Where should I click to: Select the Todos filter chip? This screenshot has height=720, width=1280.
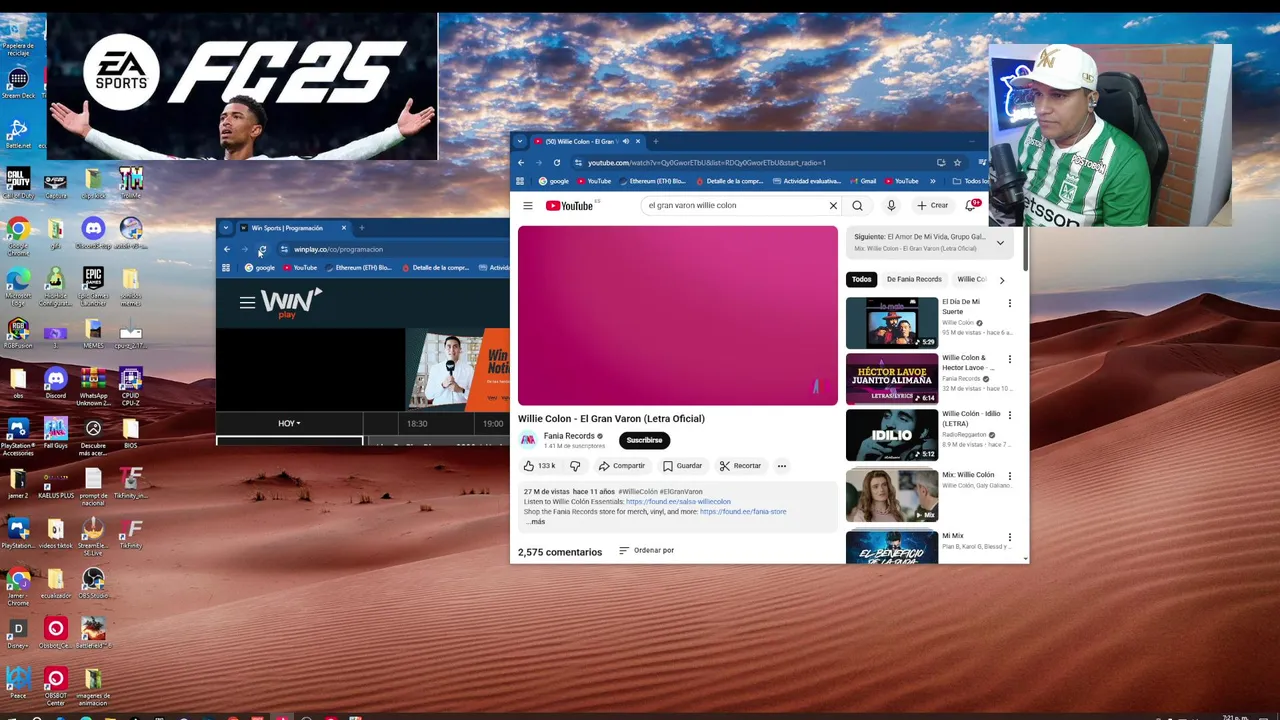[x=862, y=280]
